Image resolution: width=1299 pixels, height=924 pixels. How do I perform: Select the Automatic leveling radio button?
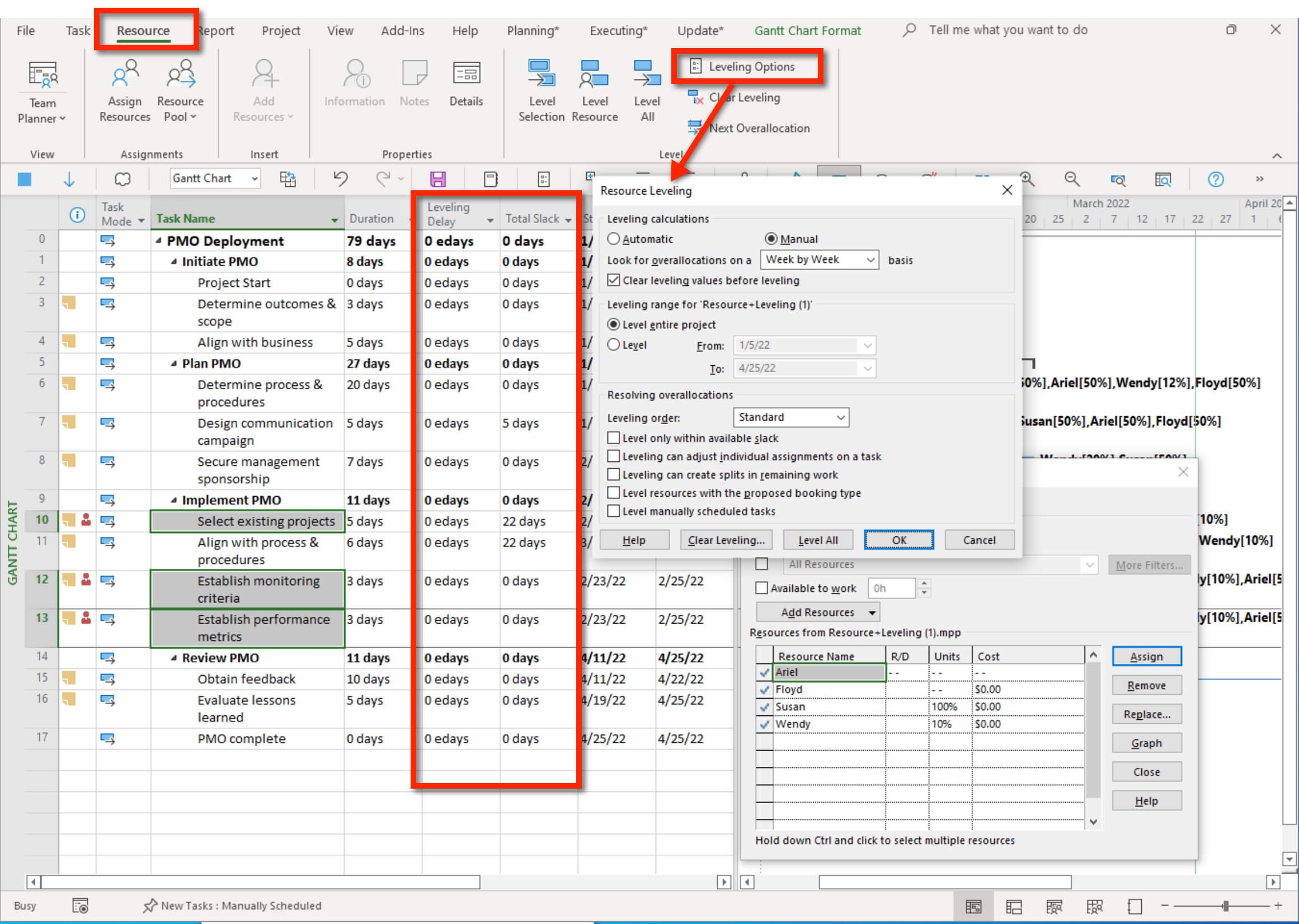click(x=613, y=239)
